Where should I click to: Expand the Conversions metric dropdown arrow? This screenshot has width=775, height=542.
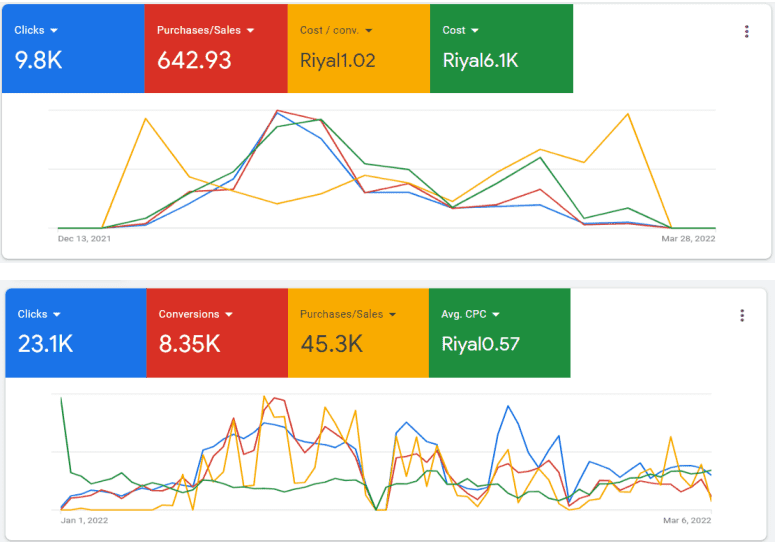coord(229,314)
